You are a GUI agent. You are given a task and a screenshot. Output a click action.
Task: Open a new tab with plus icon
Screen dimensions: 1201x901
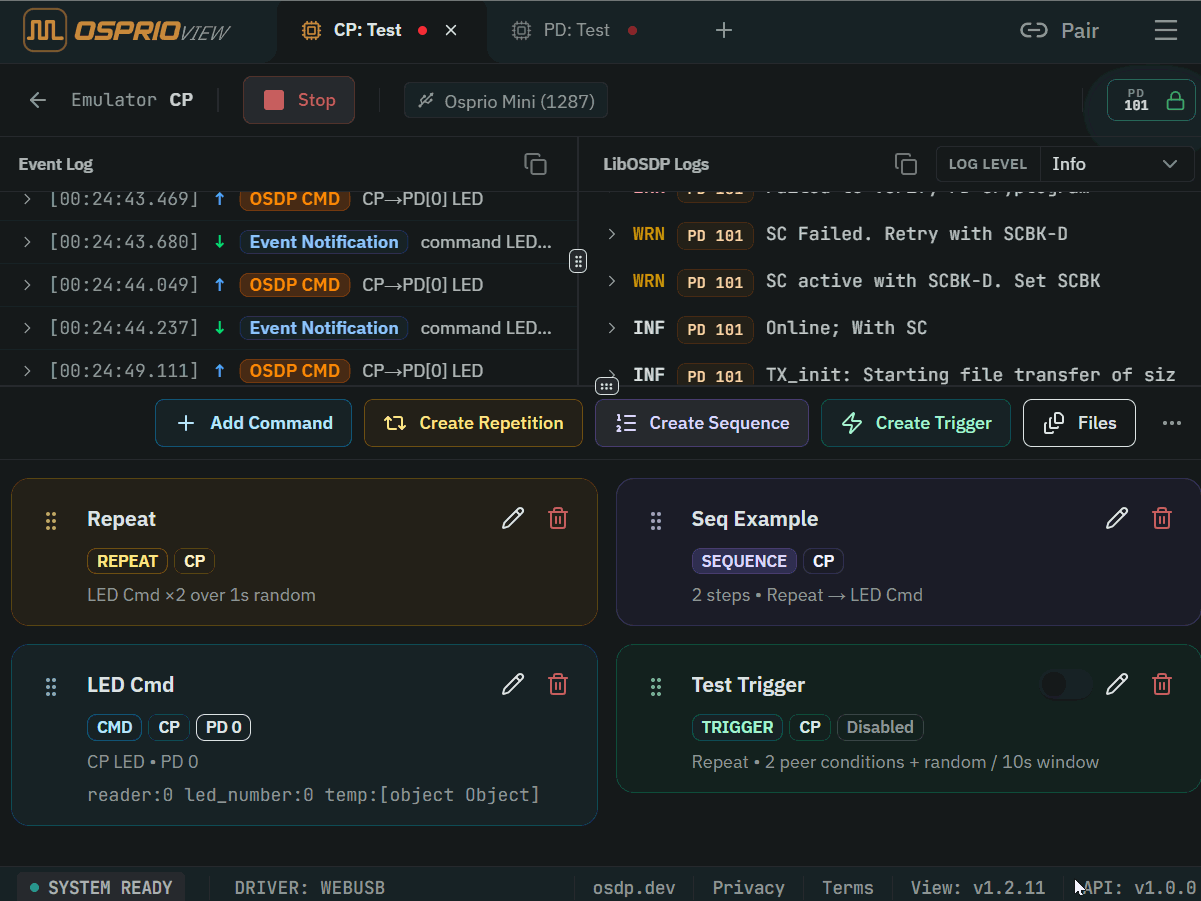[724, 30]
